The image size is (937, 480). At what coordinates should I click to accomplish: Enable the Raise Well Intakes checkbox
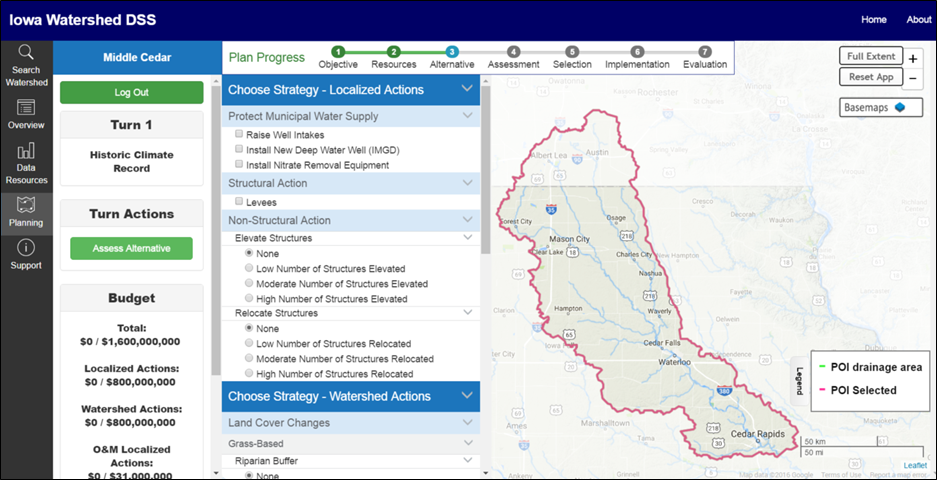pos(239,134)
